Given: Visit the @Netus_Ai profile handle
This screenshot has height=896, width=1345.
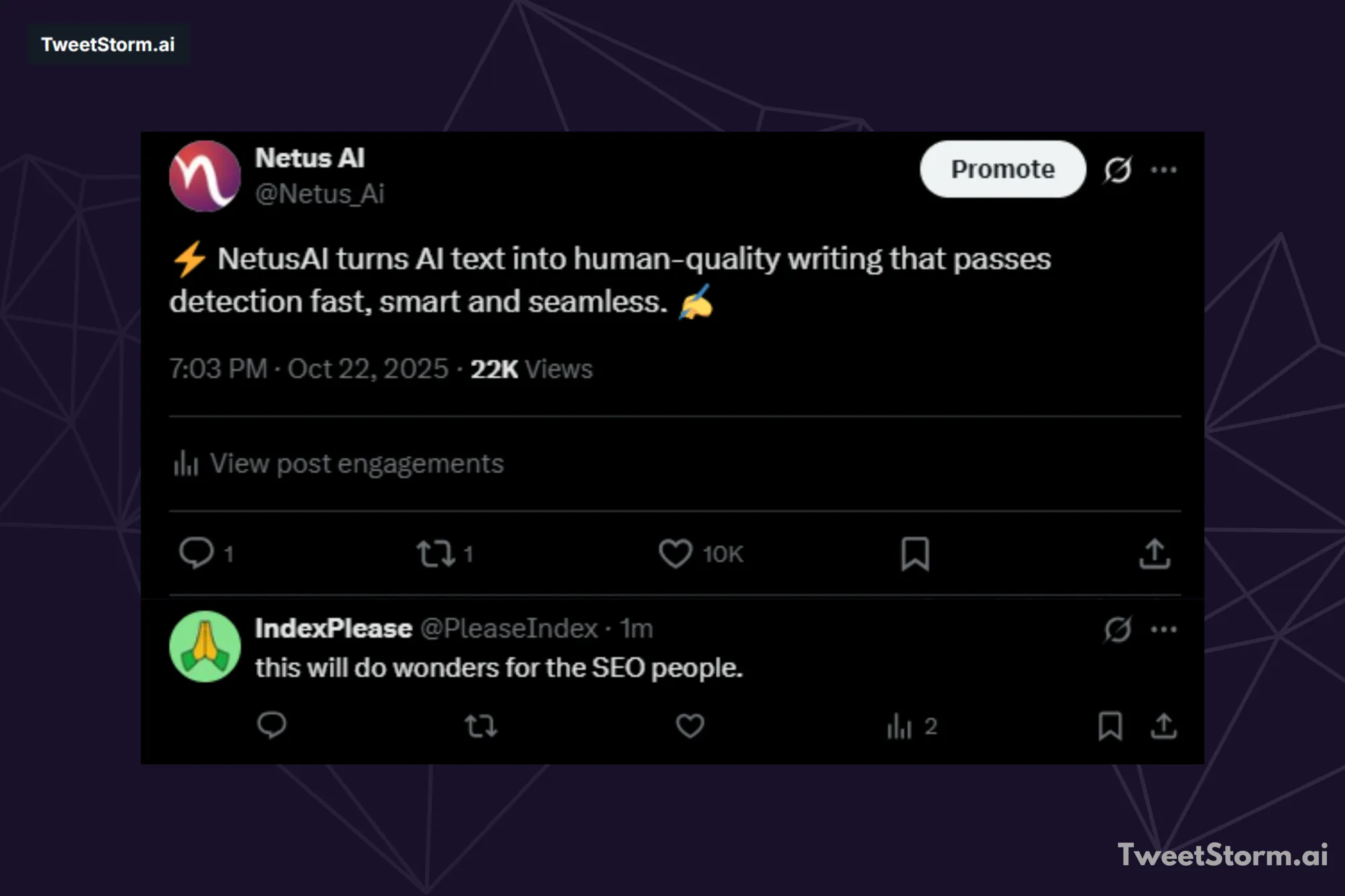Looking at the screenshot, I should pyautogui.click(x=320, y=194).
